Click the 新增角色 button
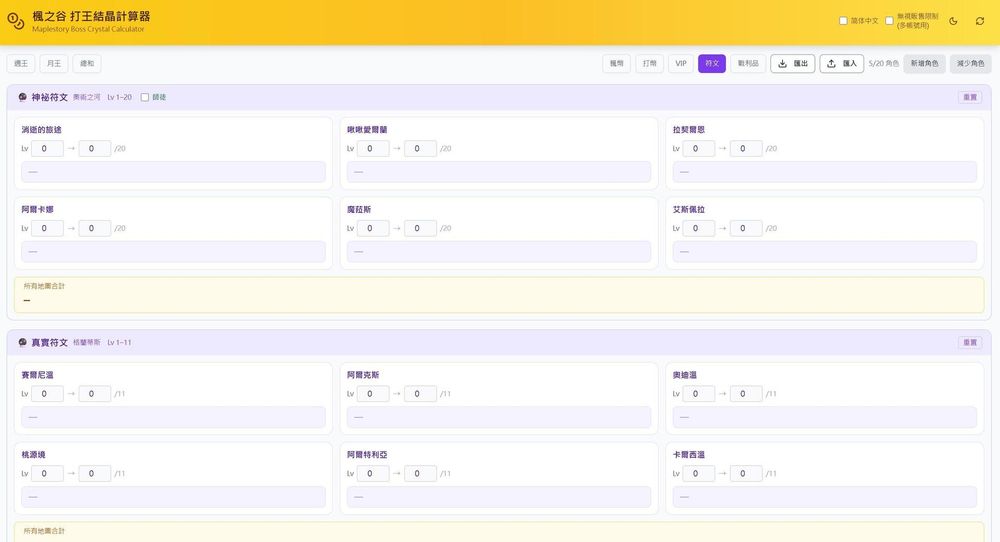The height and width of the screenshot is (542, 1000). pos(924,64)
